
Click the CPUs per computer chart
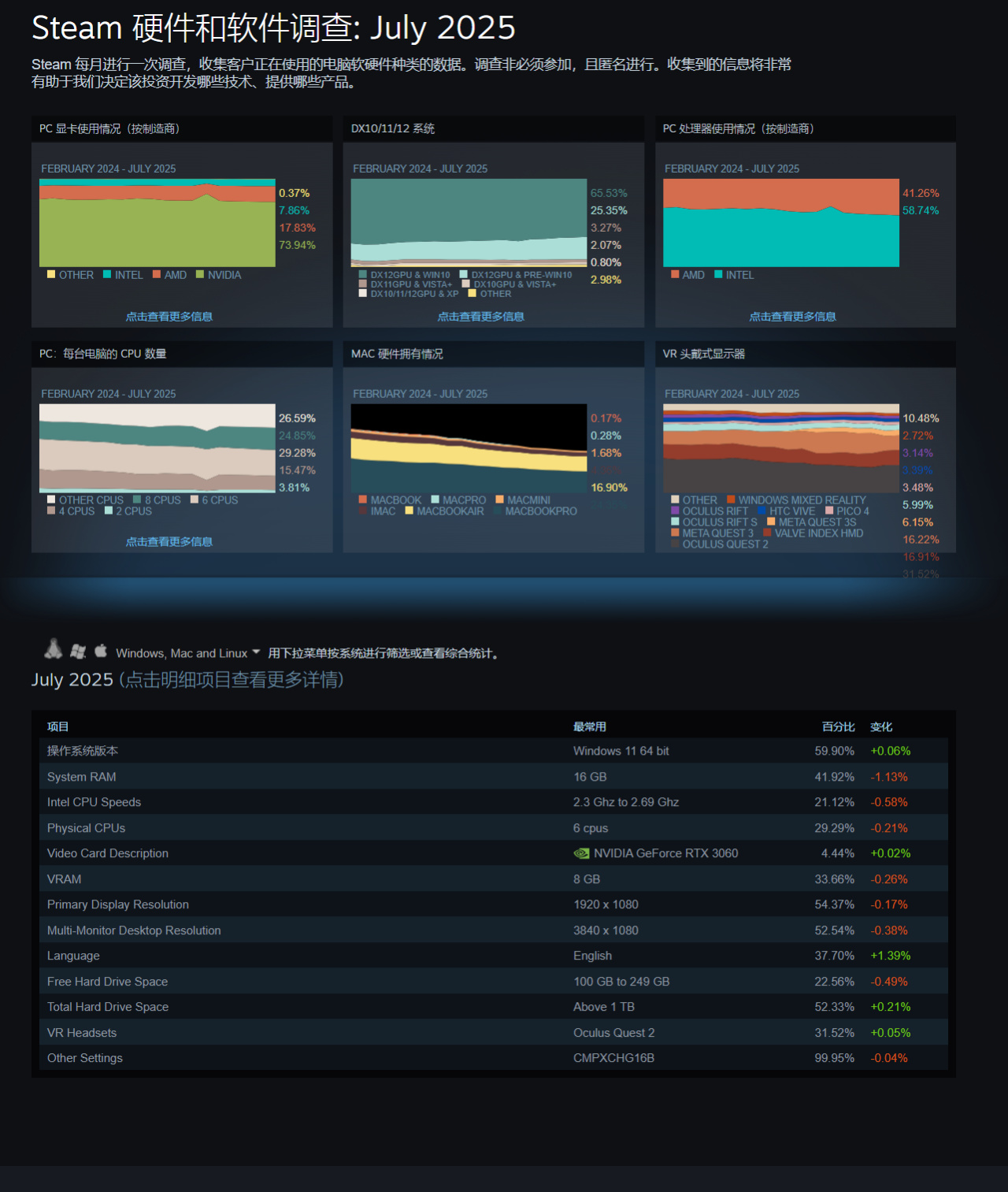[x=157, y=448]
